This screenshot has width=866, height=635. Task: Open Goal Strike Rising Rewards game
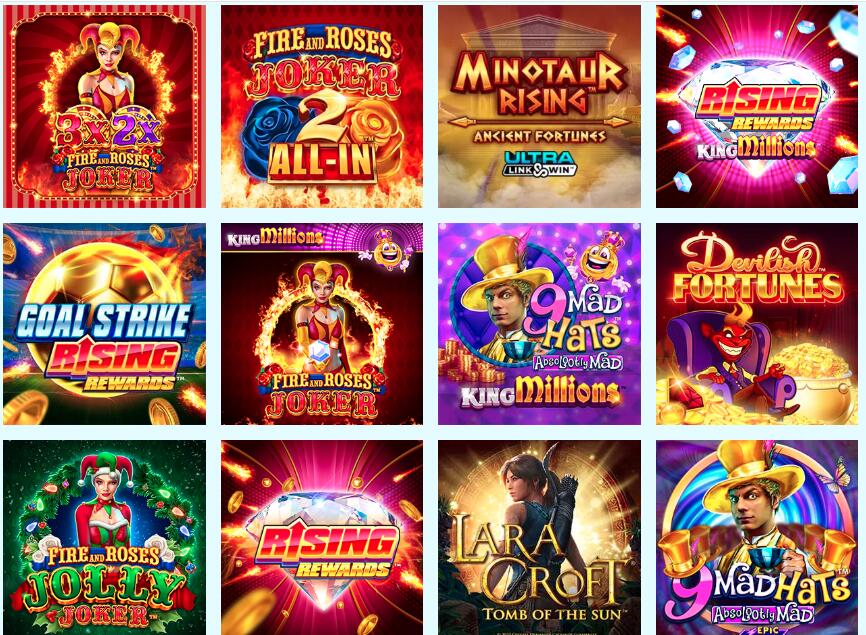104,324
